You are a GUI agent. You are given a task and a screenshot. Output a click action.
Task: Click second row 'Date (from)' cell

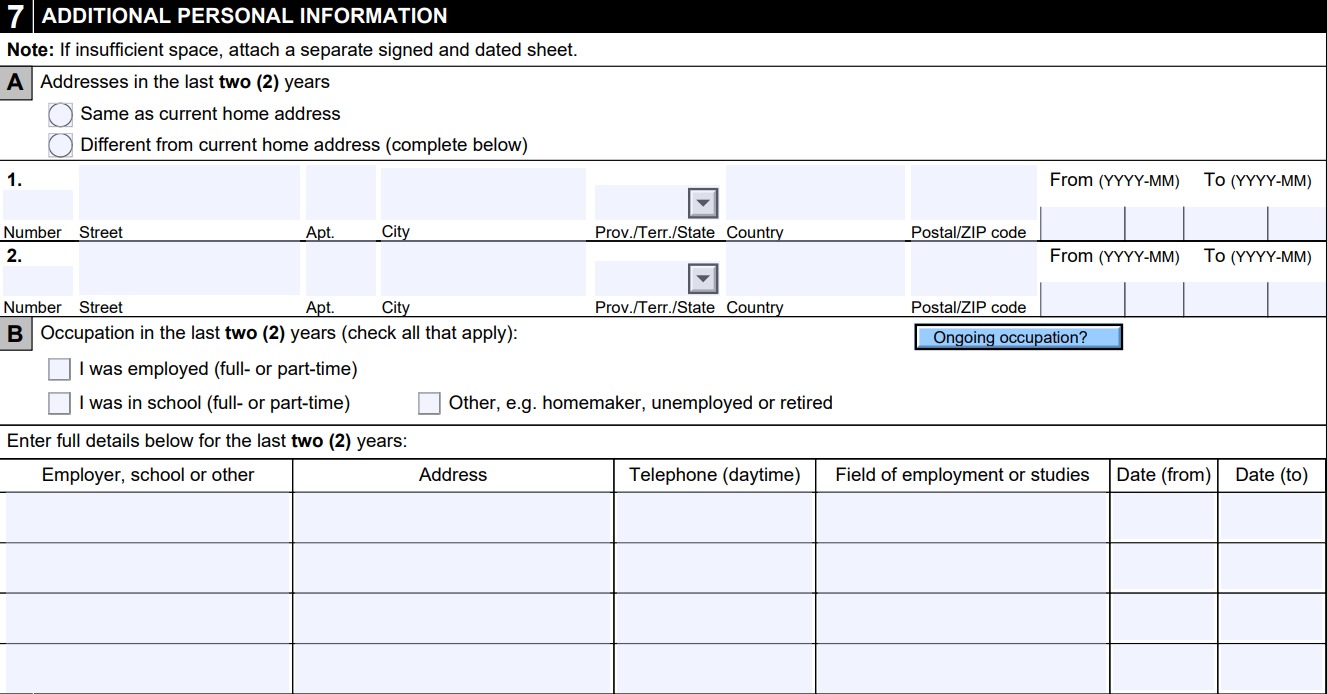pos(1164,568)
